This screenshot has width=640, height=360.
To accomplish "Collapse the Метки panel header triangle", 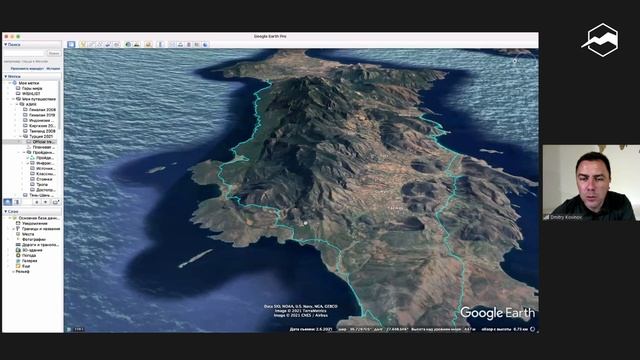I will click(x=5, y=76).
